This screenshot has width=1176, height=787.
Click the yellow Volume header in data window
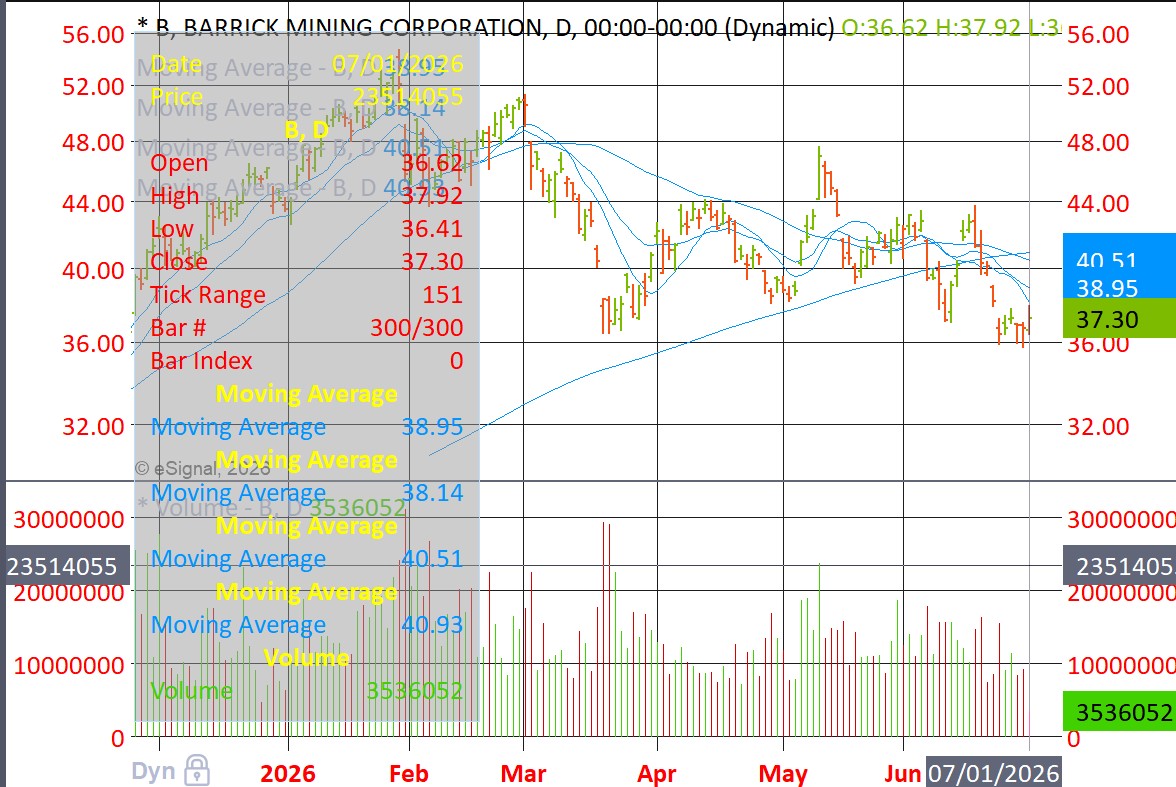coord(307,658)
